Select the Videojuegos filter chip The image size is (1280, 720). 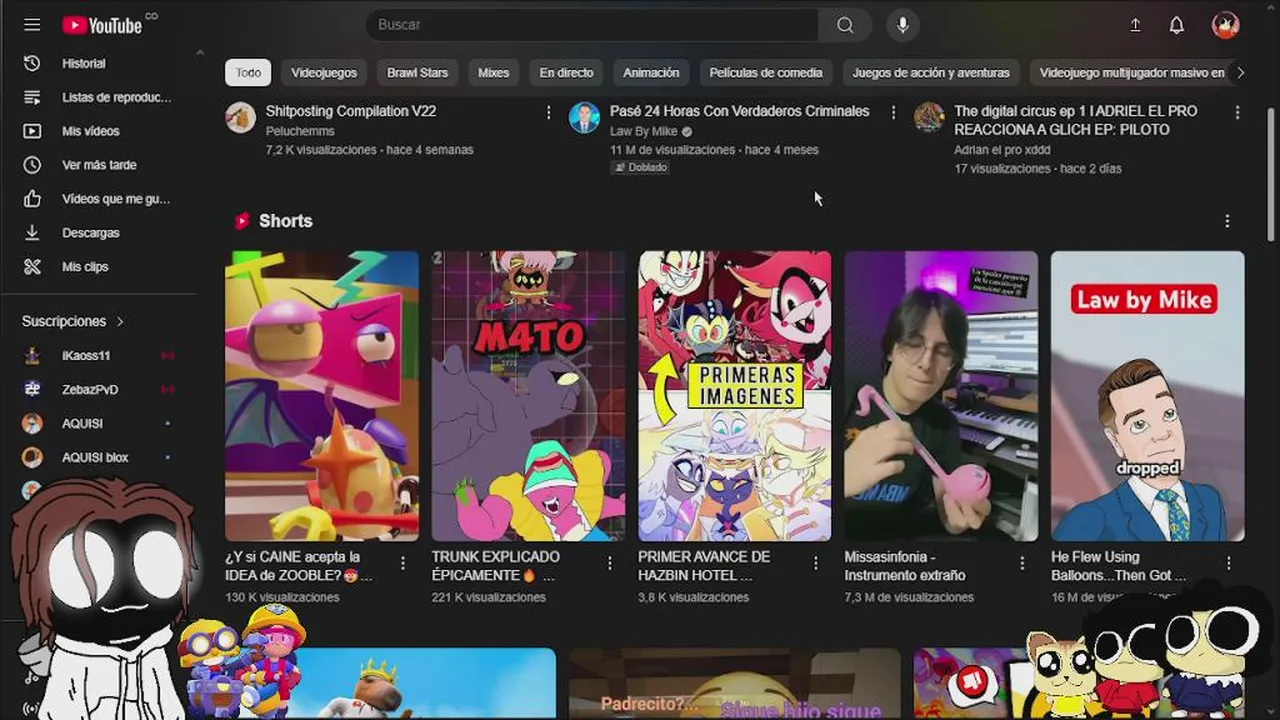coord(324,73)
